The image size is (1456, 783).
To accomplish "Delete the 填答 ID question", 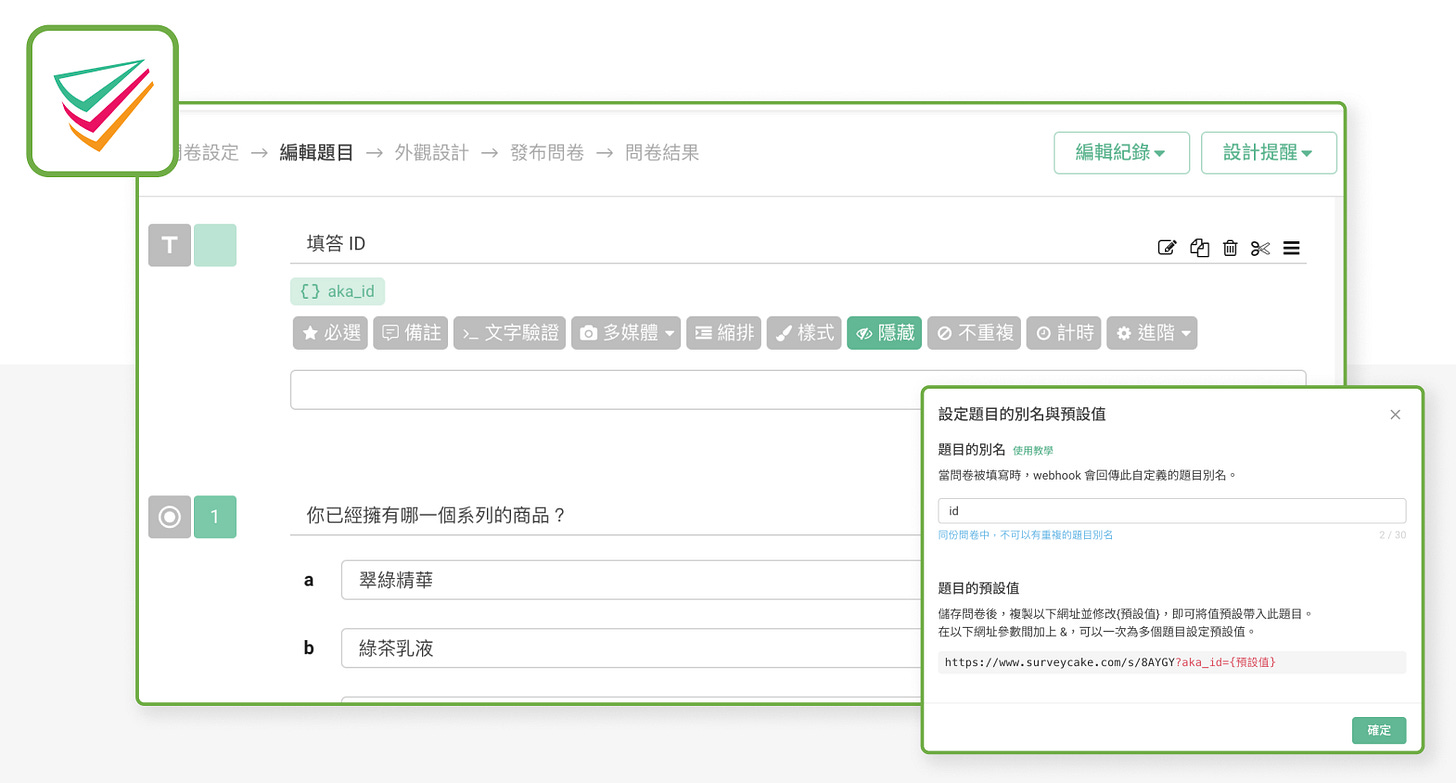I will coord(1229,247).
